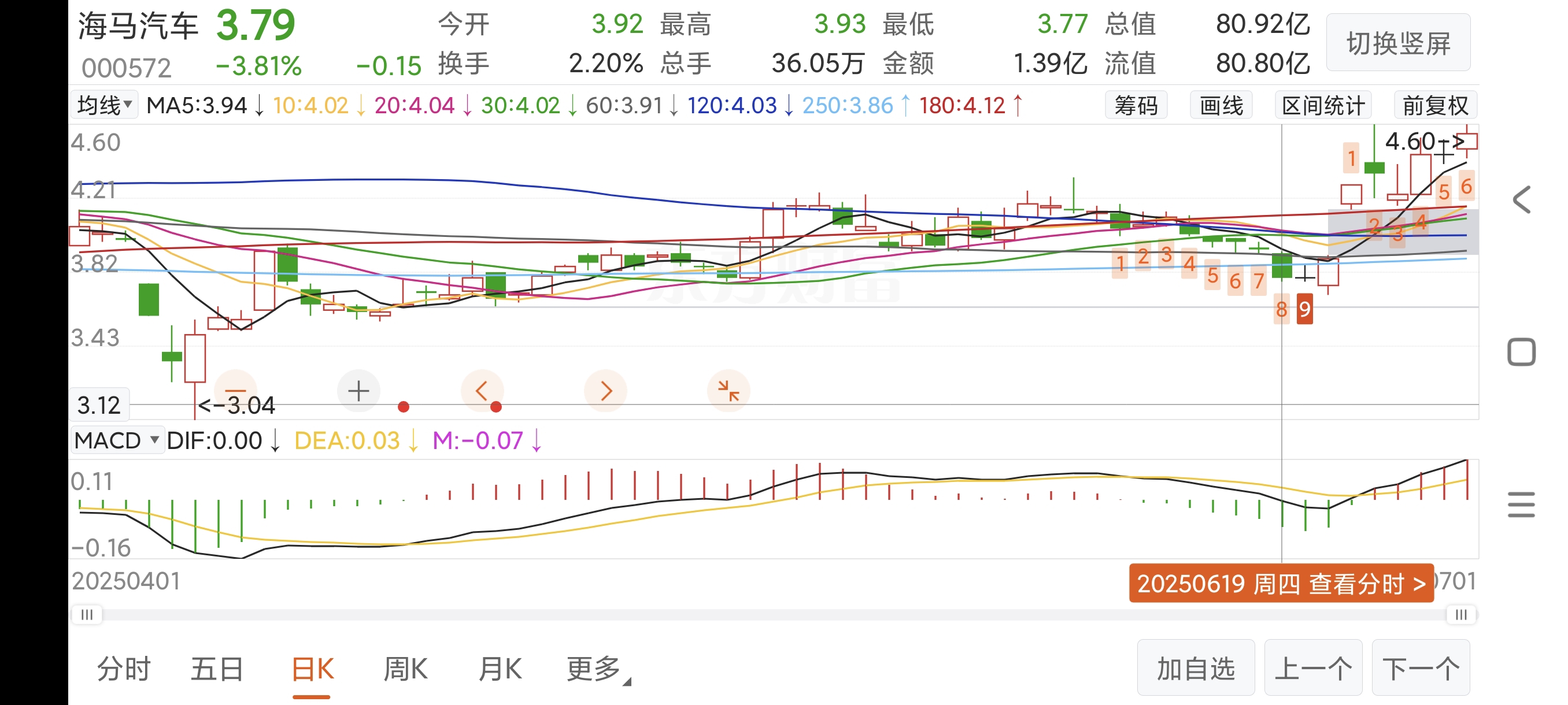The width and height of the screenshot is (1568, 705).
Task: Tap the 180:4.12 moving average value
Action: point(971,105)
